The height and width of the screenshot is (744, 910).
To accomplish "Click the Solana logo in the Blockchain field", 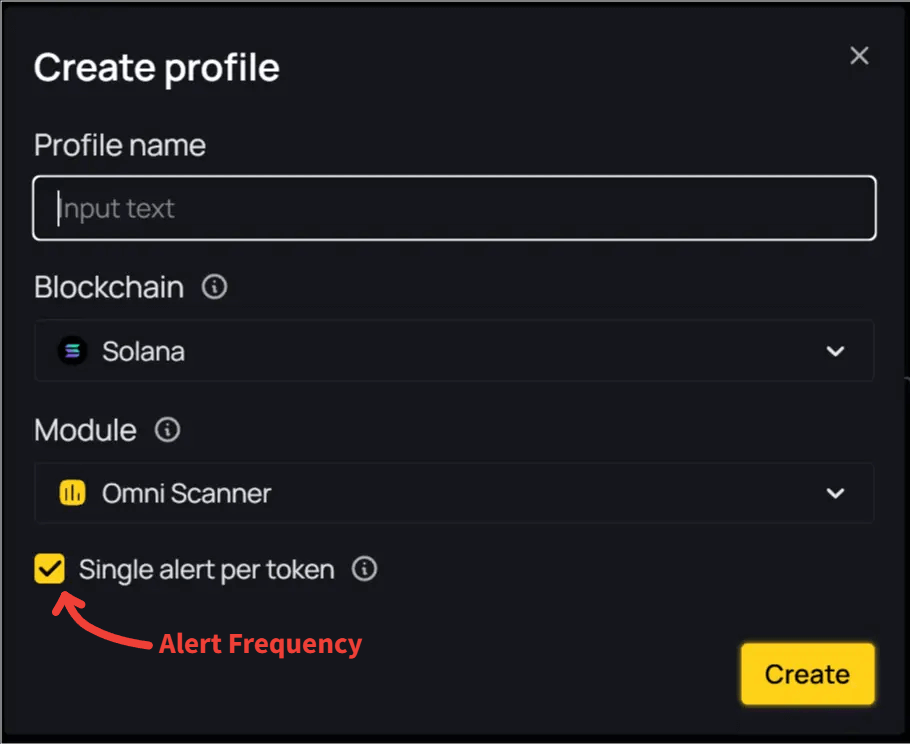I will tap(73, 351).
